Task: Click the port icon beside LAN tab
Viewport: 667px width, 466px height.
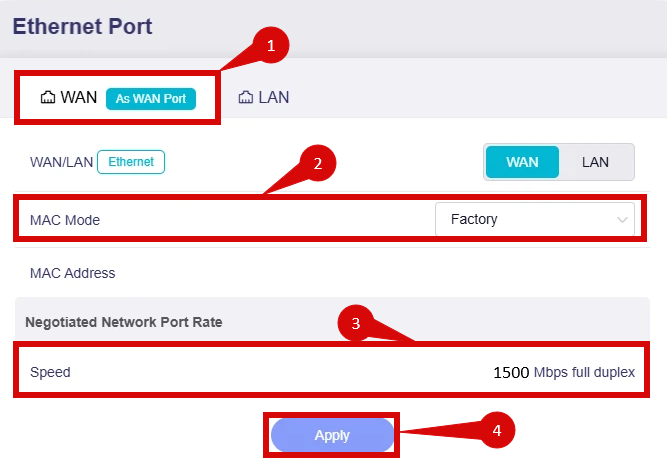Action: 245,98
